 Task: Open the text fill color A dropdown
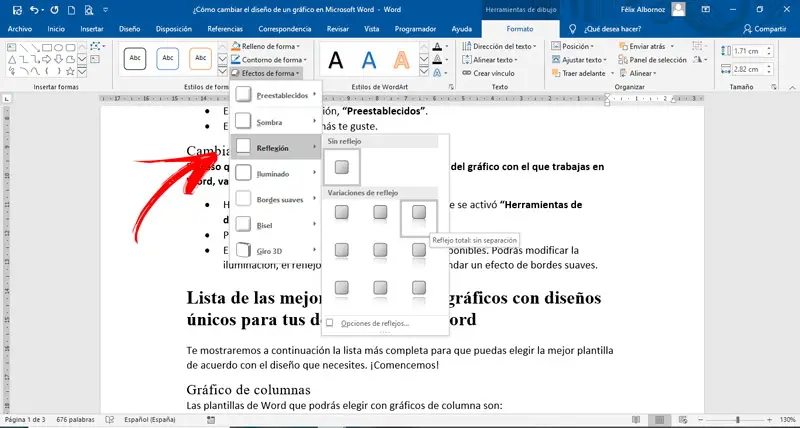(x=447, y=46)
